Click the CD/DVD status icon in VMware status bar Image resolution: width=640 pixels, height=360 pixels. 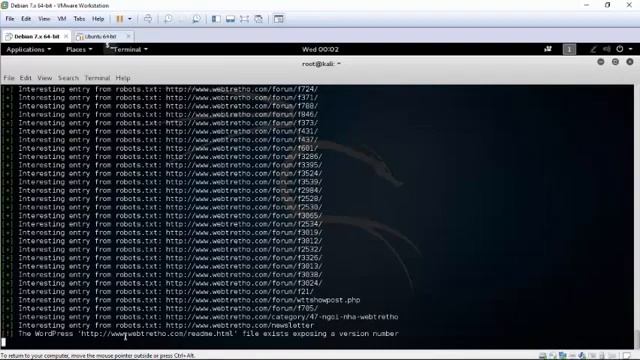(x=552, y=356)
